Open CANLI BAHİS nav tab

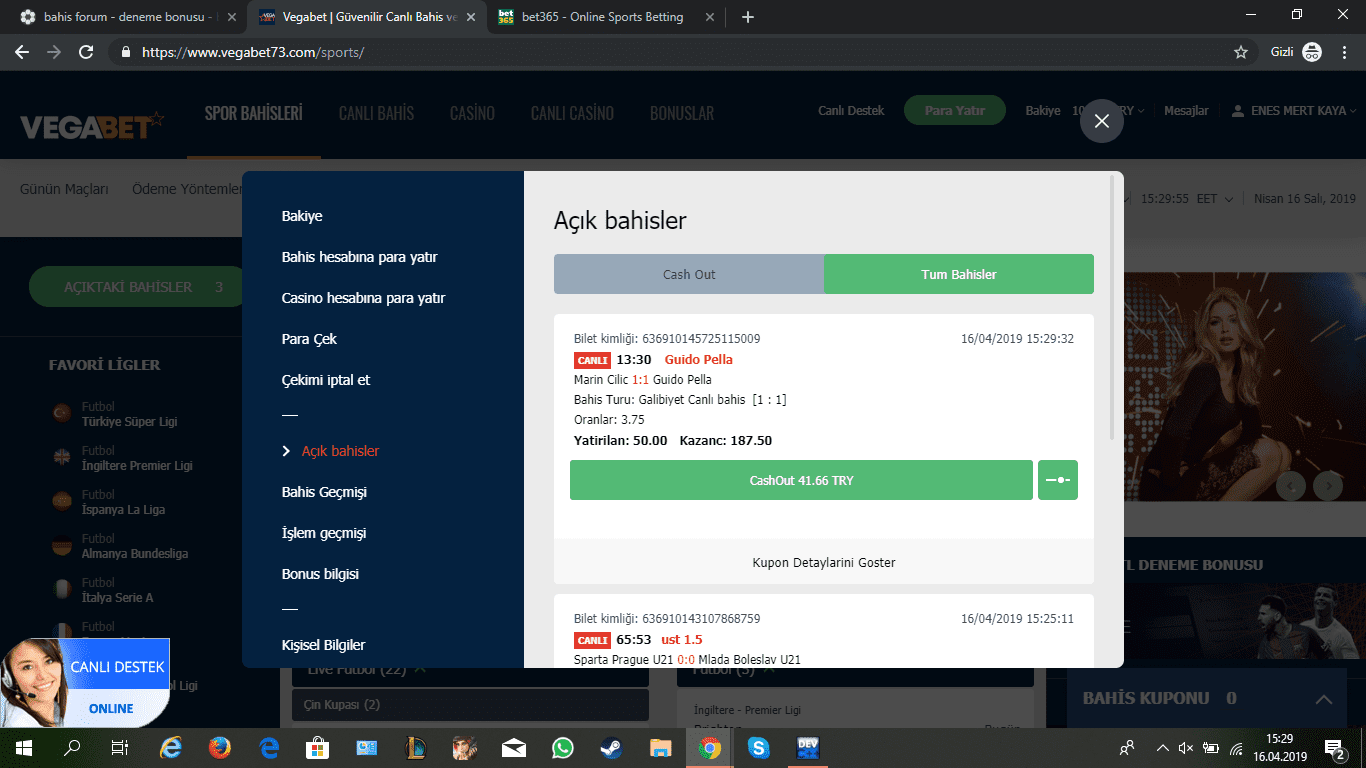pyautogui.click(x=376, y=113)
